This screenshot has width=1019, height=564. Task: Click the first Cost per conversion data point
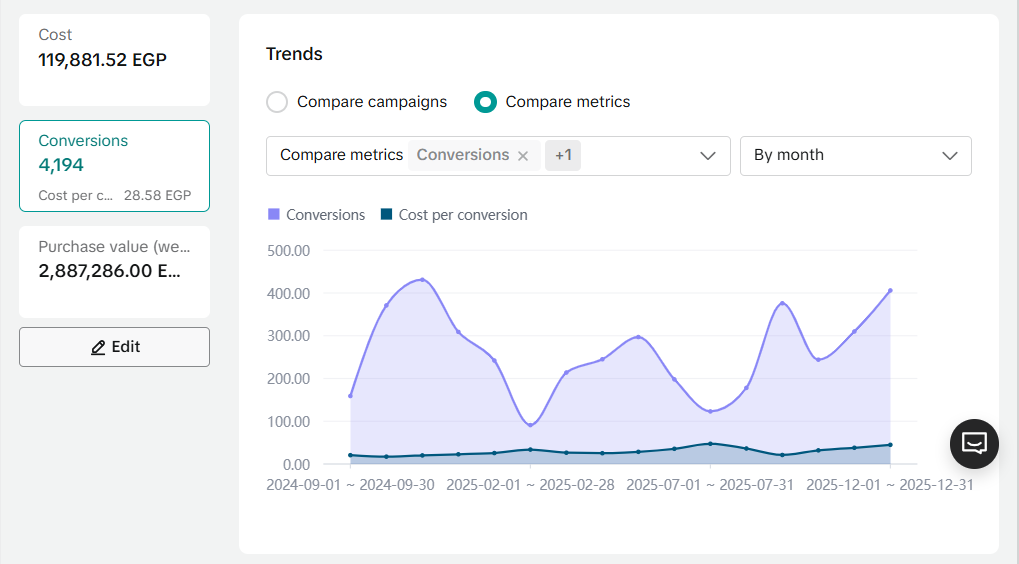(350, 455)
